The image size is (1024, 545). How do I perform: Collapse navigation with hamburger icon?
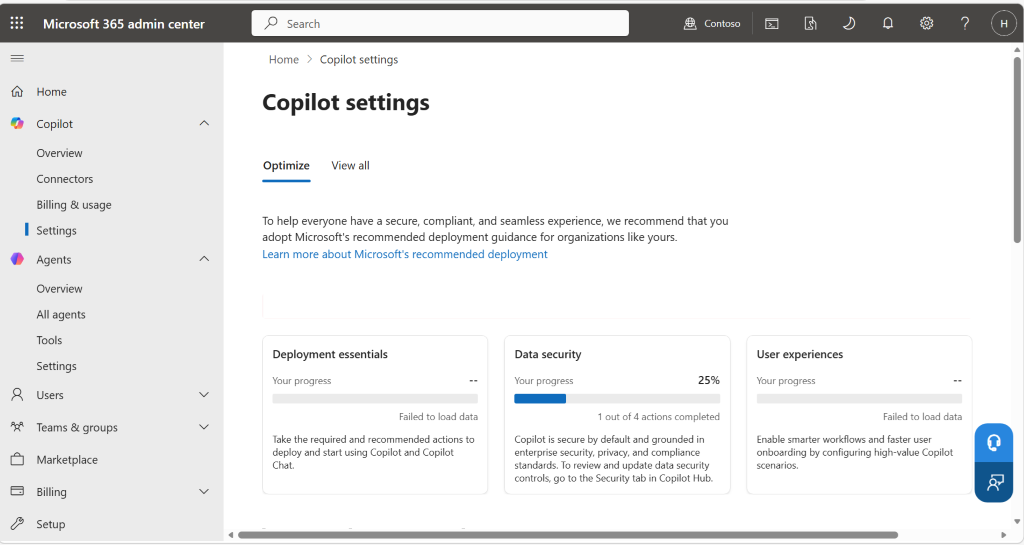pyautogui.click(x=18, y=58)
